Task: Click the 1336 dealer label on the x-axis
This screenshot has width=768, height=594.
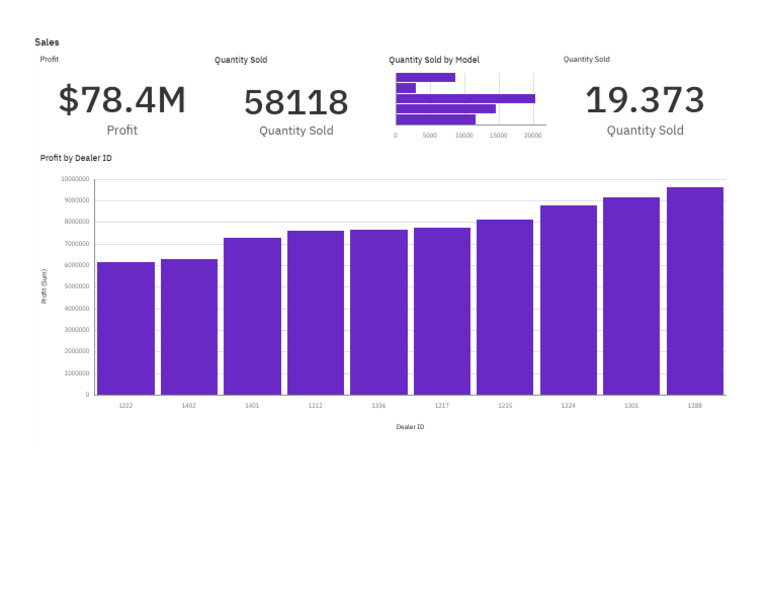Action: point(379,405)
